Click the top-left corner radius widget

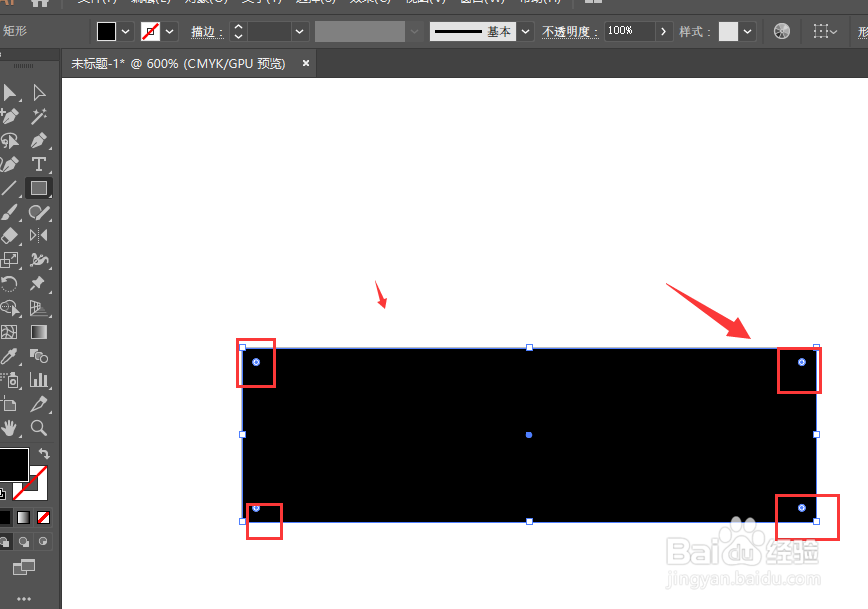(x=256, y=362)
